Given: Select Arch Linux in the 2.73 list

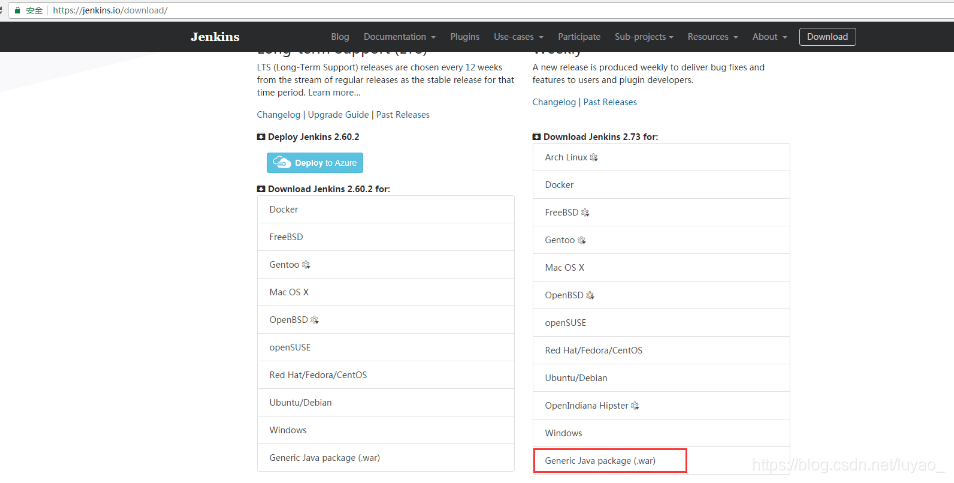Looking at the screenshot, I should 661,157.
